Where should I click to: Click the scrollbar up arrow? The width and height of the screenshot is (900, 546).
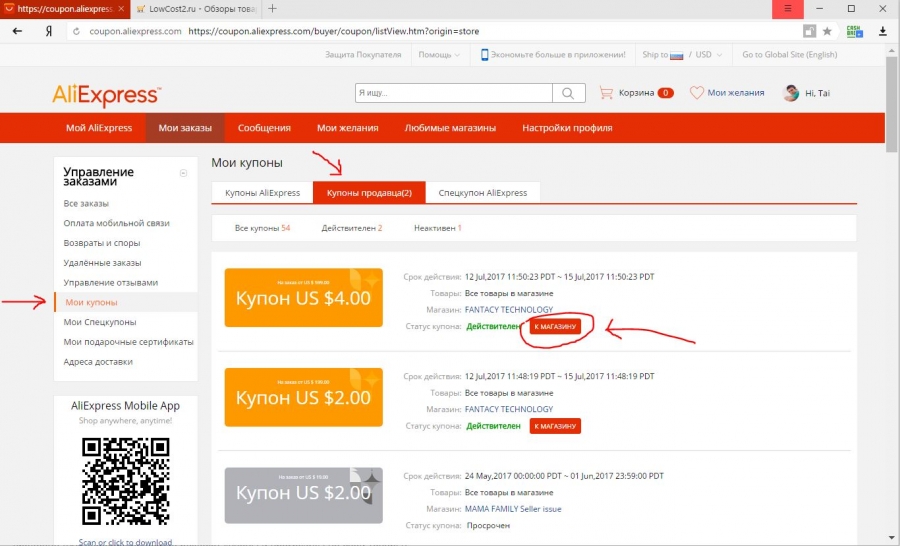pyautogui.click(x=891, y=51)
